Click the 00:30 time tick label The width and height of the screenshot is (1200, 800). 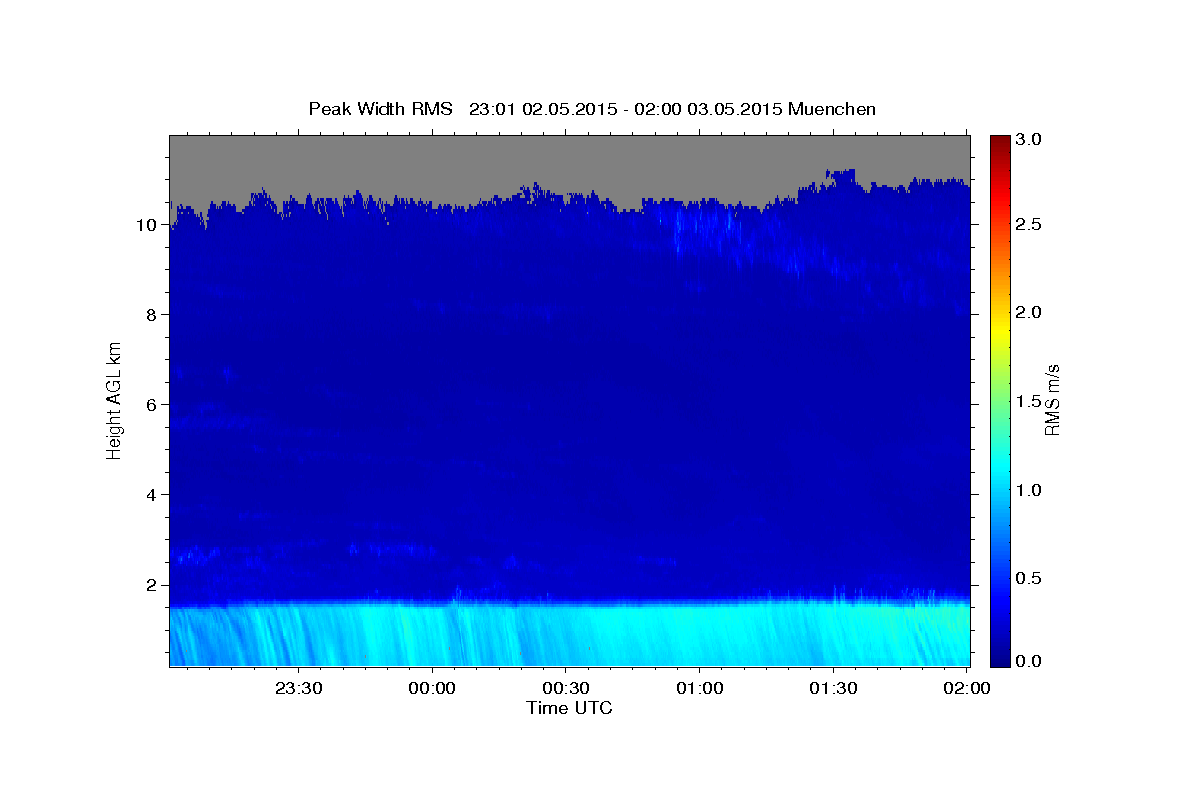coord(566,688)
